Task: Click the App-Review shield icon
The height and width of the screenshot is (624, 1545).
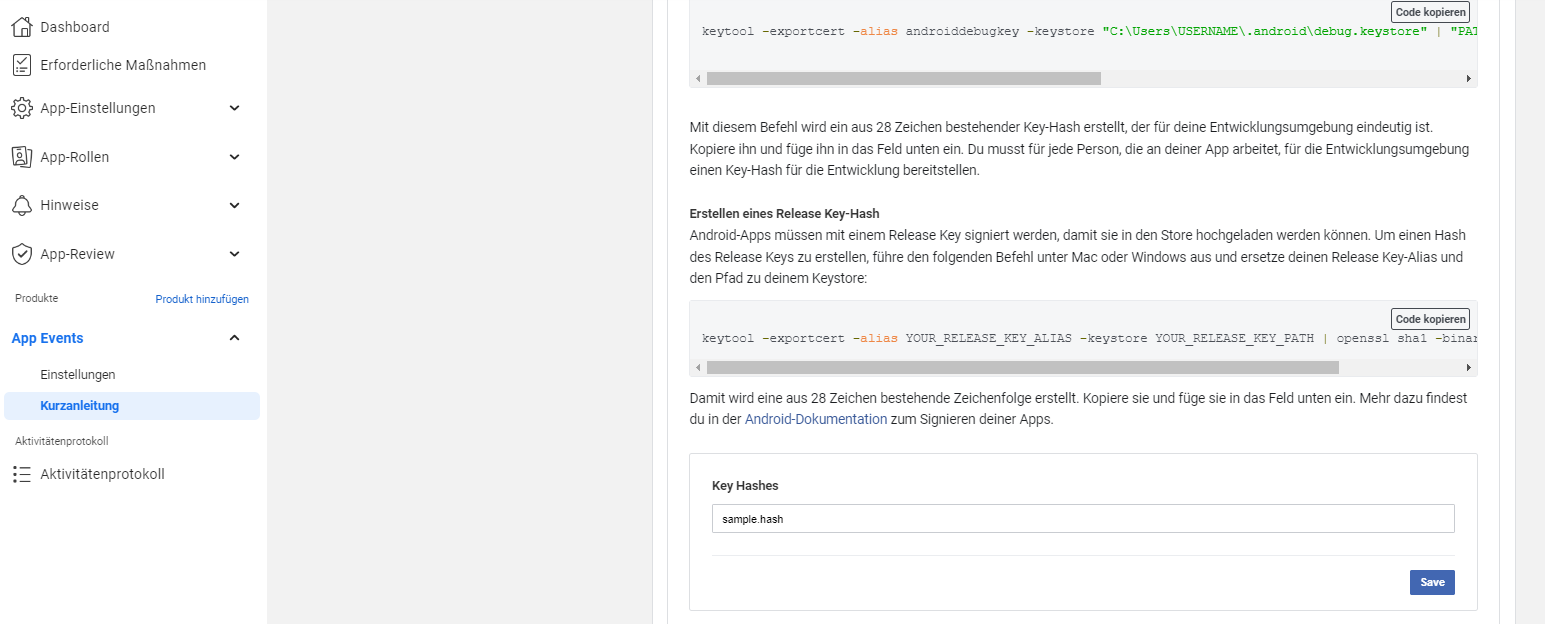Action: [22, 254]
